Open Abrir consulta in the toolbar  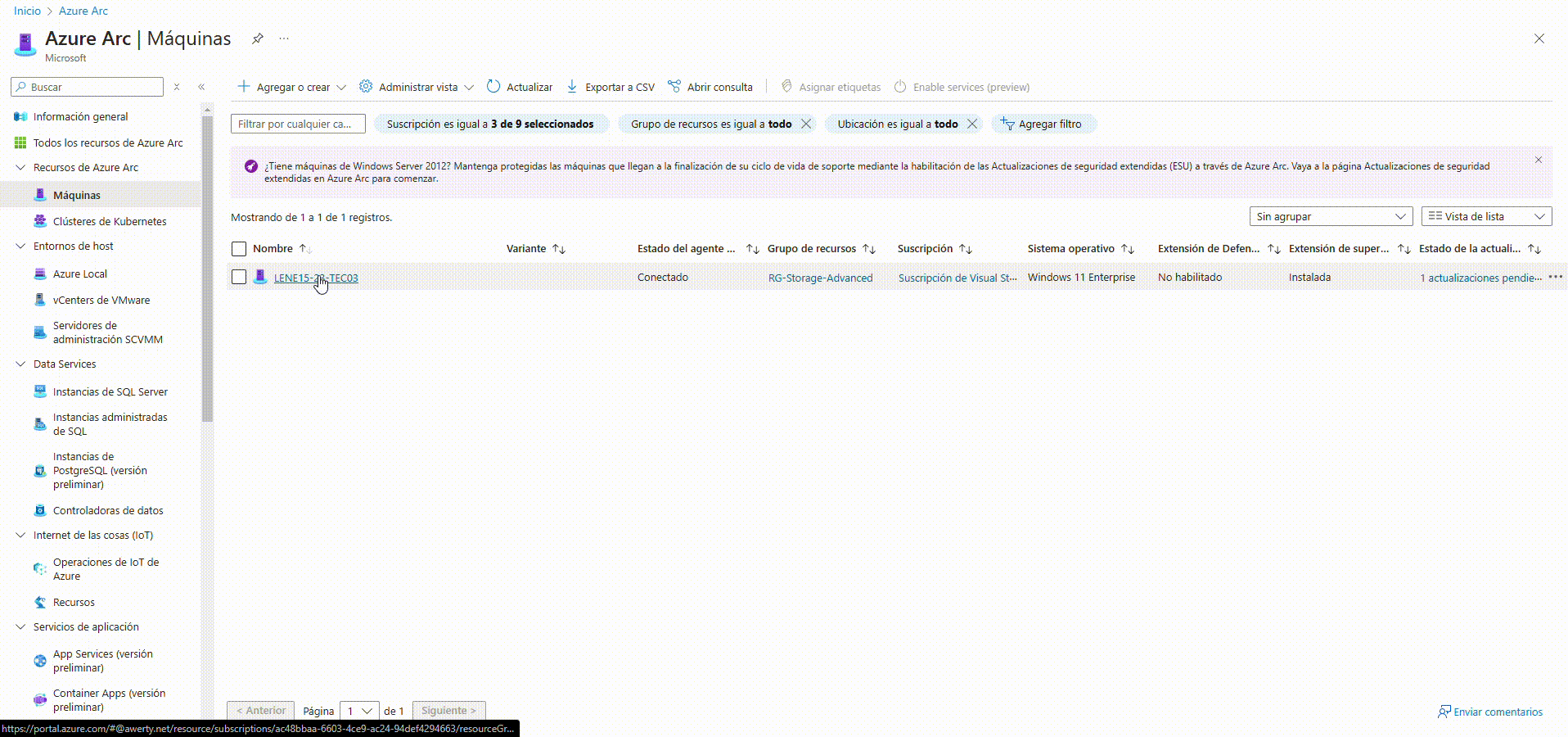click(710, 87)
